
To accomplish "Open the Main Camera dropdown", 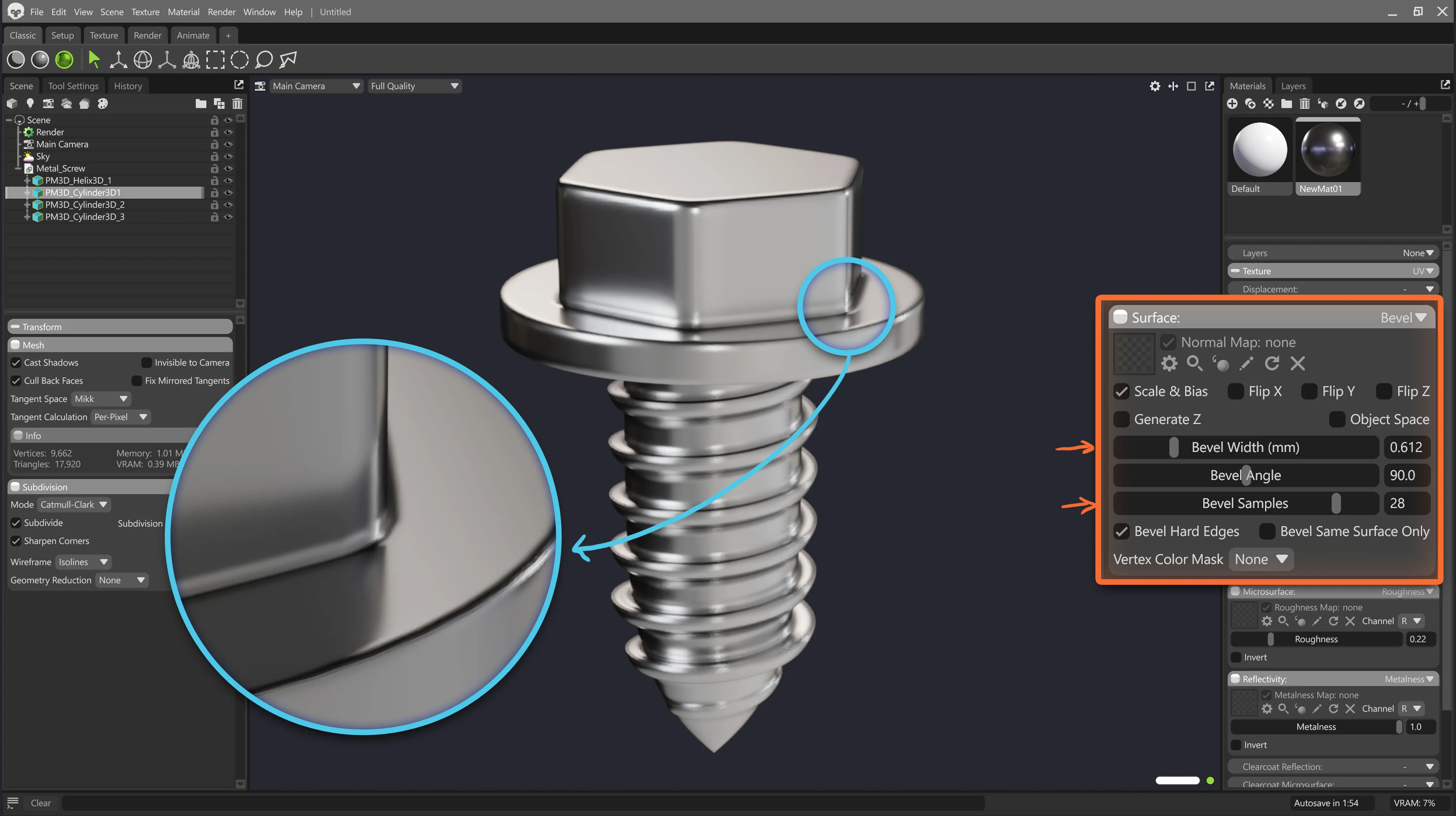I will [x=316, y=86].
